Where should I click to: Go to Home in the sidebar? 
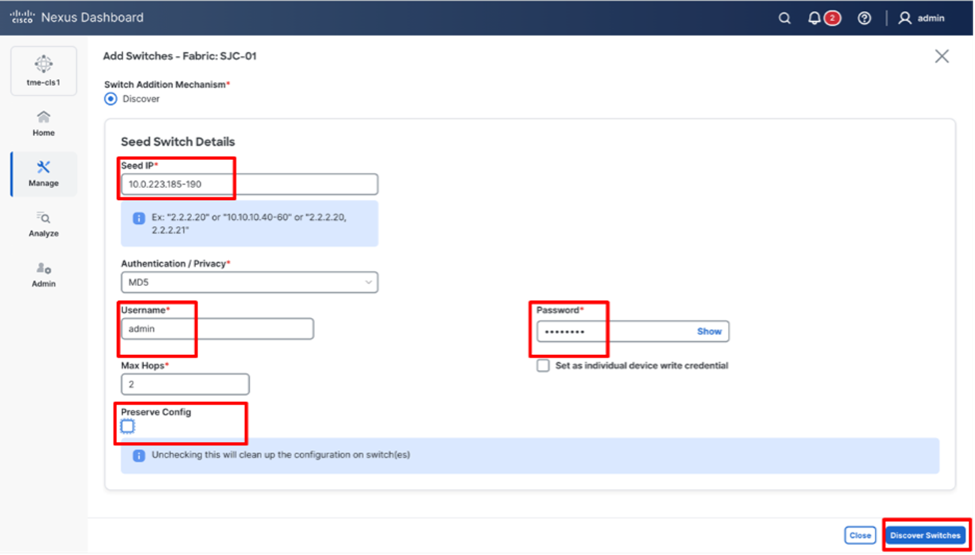pyautogui.click(x=44, y=124)
